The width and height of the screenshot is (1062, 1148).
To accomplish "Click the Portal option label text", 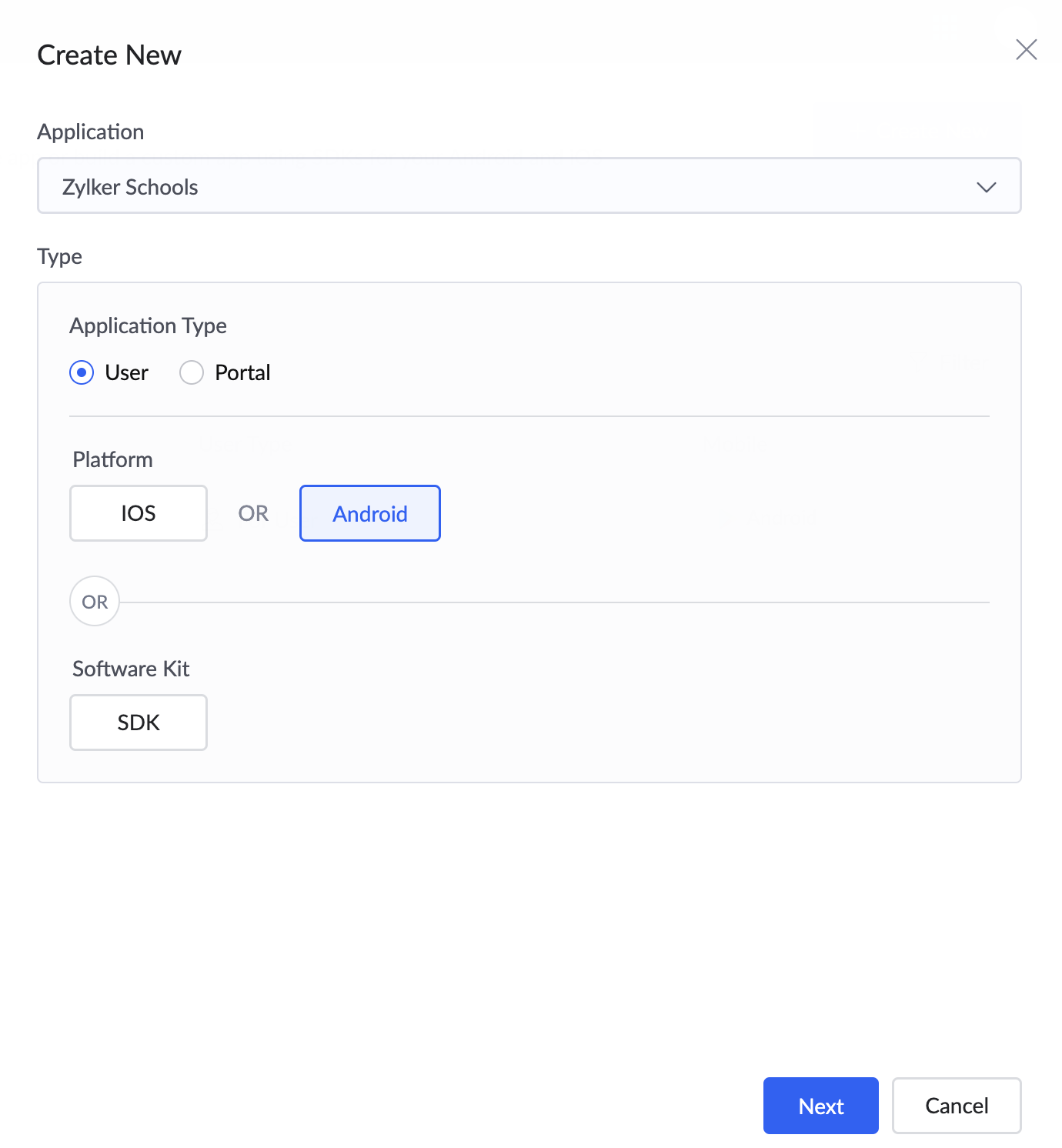I will tap(242, 373).
